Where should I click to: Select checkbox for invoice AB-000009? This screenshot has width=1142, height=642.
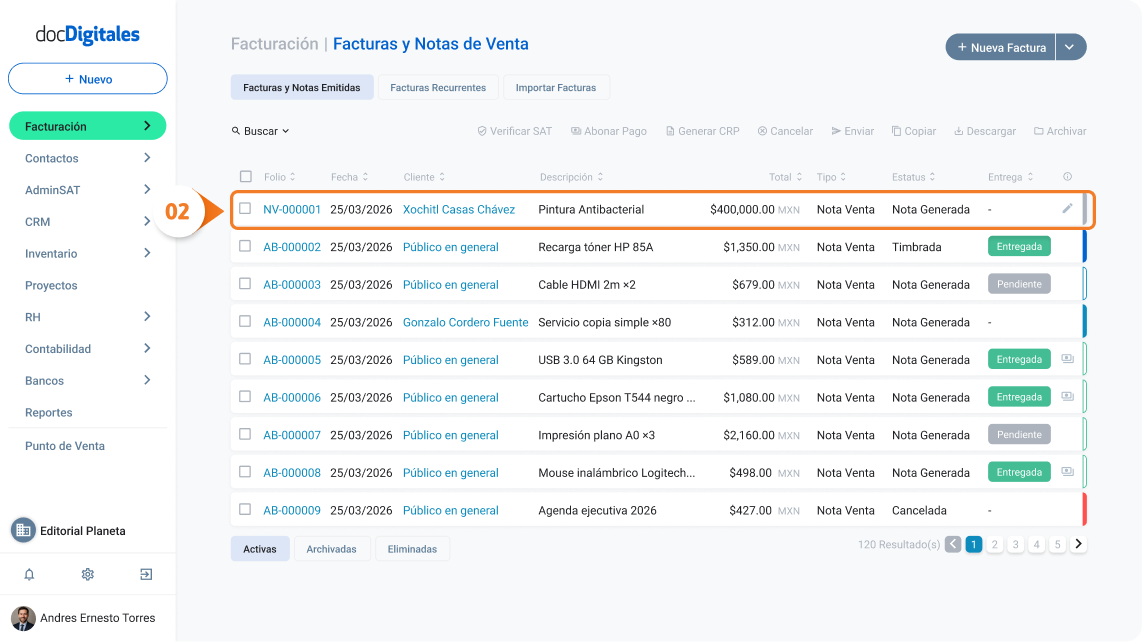tap(245, 509)
